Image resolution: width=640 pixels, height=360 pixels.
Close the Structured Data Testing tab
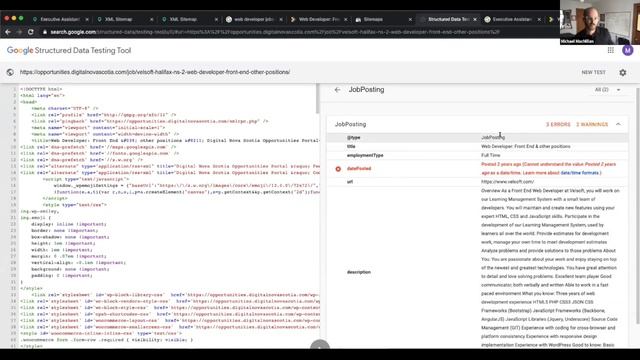(475, 19)
